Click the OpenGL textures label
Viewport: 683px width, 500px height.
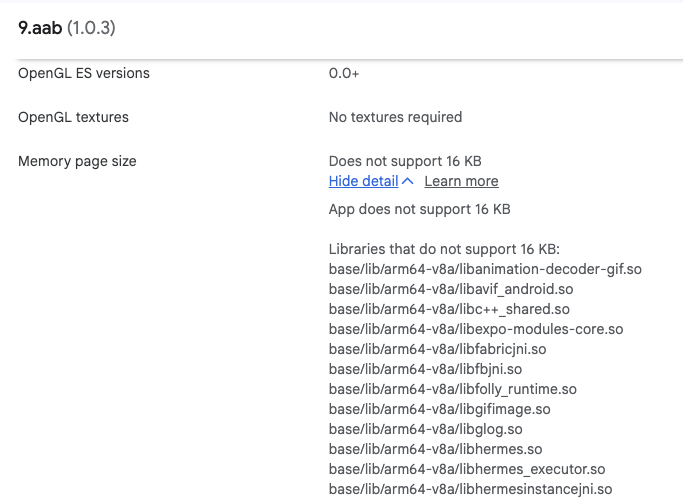(x=73, y=117)
